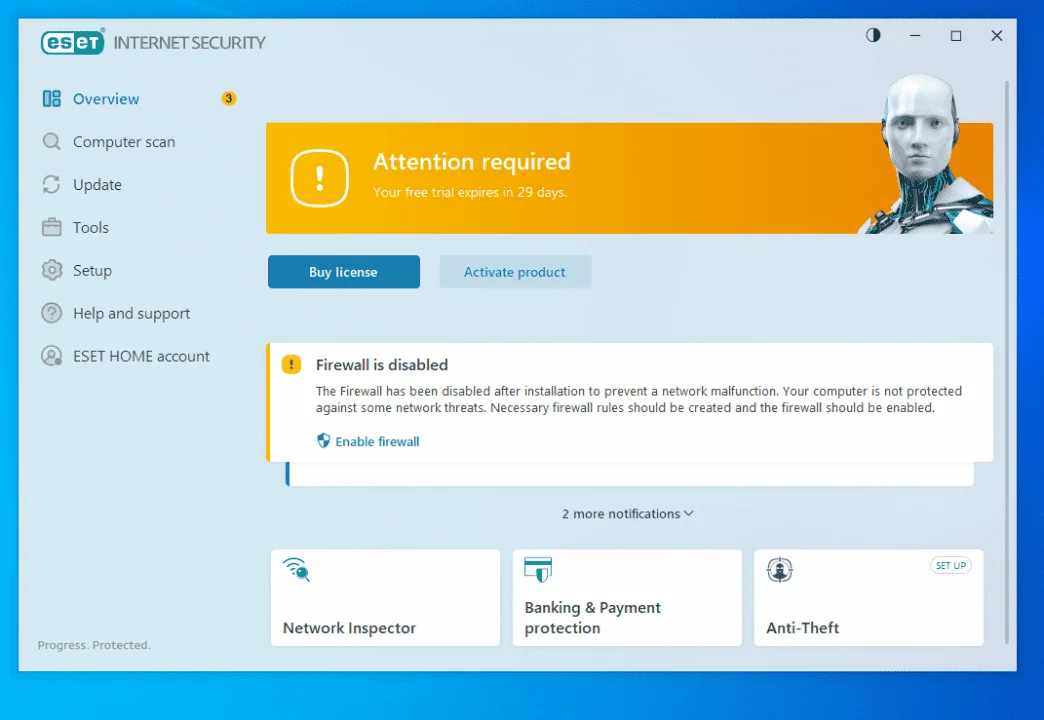
Task: Click the notification badge showing 3
Action: click(x=228, y=99)
